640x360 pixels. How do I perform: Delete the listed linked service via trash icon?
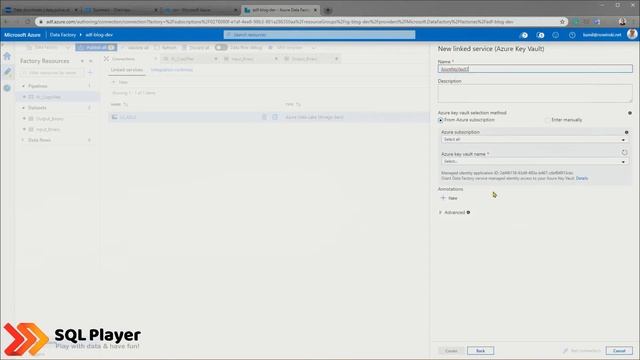(x=264, y=117)
